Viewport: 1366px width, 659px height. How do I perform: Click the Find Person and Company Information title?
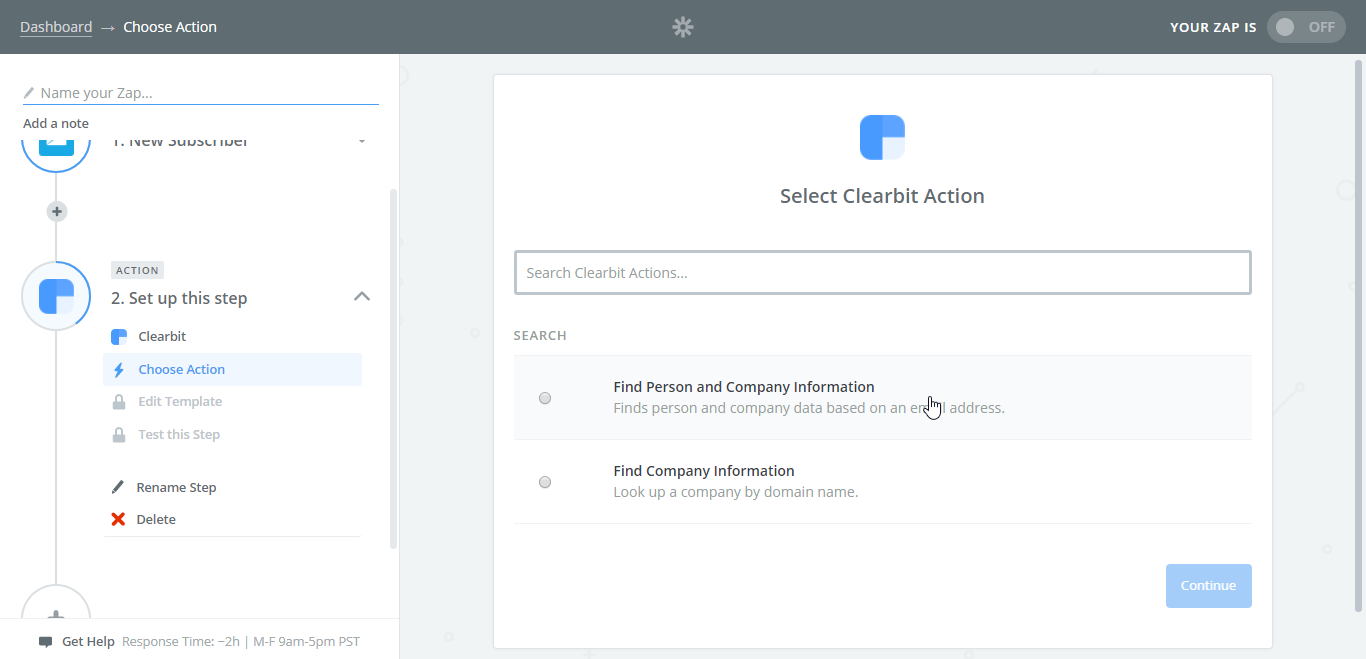point(744,387)
